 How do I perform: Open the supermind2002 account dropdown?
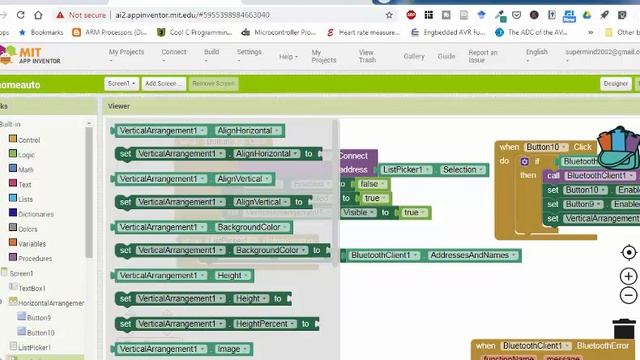click(x=602, y=56)
